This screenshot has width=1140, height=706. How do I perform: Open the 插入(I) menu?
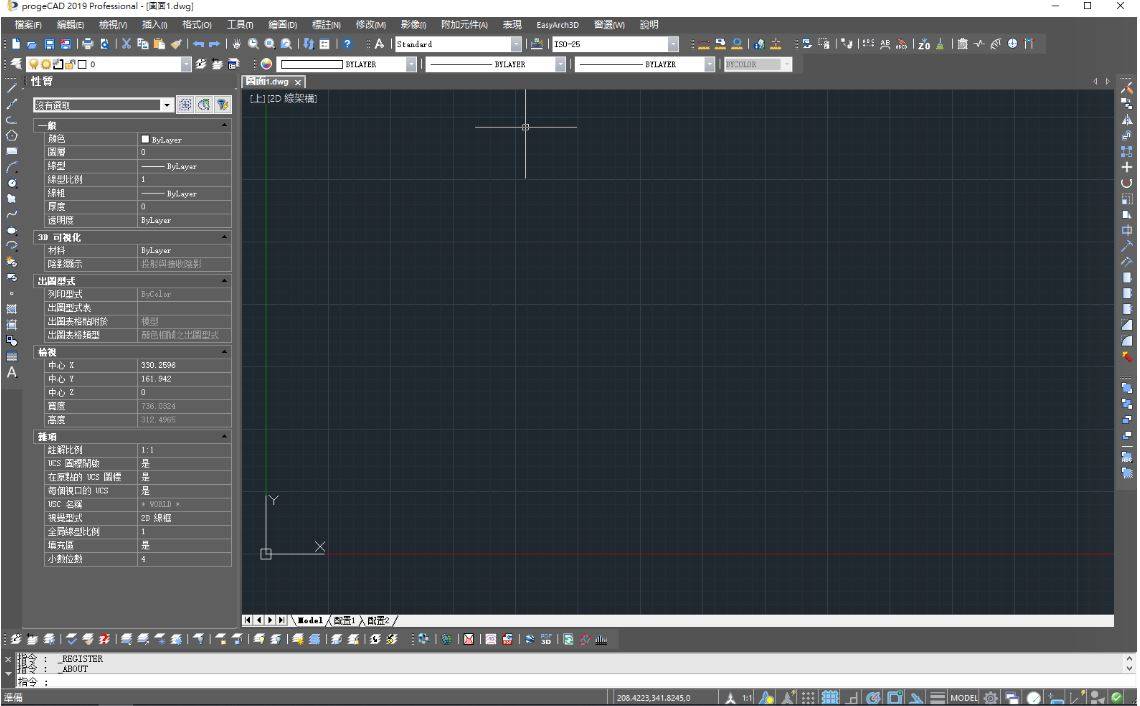click(154, 25)
